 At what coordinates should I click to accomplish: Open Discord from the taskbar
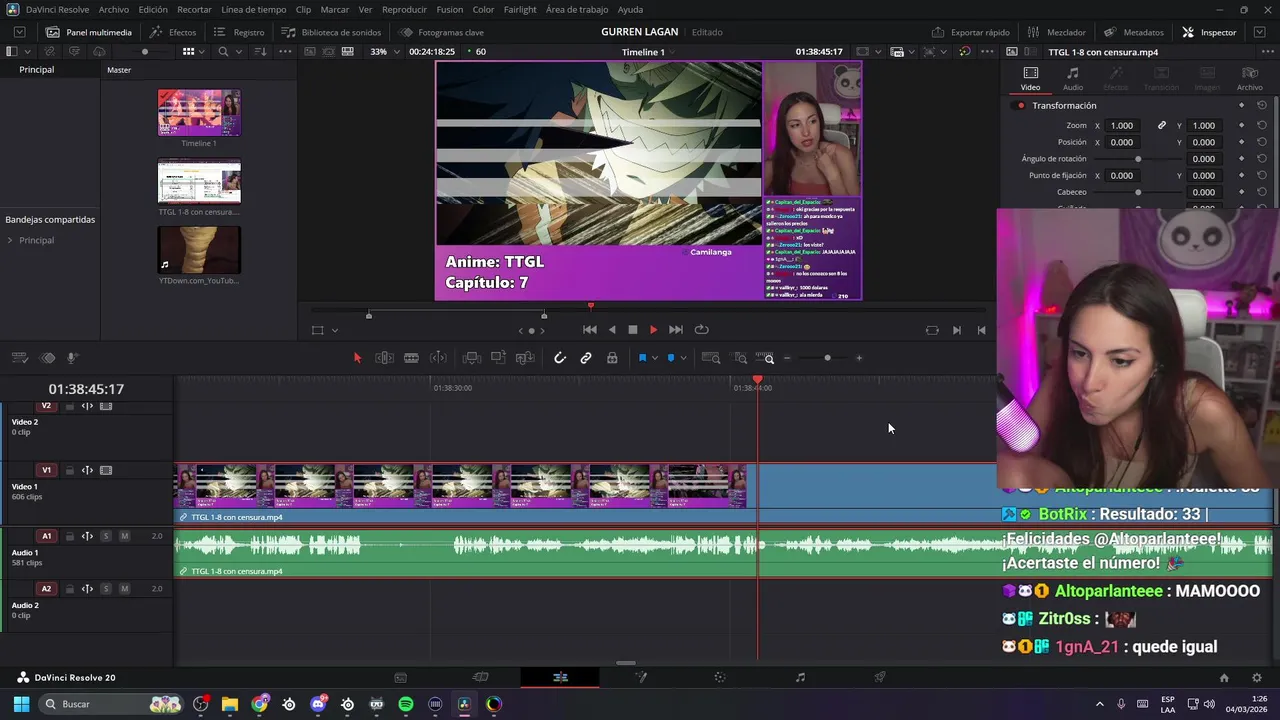coord(319,704)
